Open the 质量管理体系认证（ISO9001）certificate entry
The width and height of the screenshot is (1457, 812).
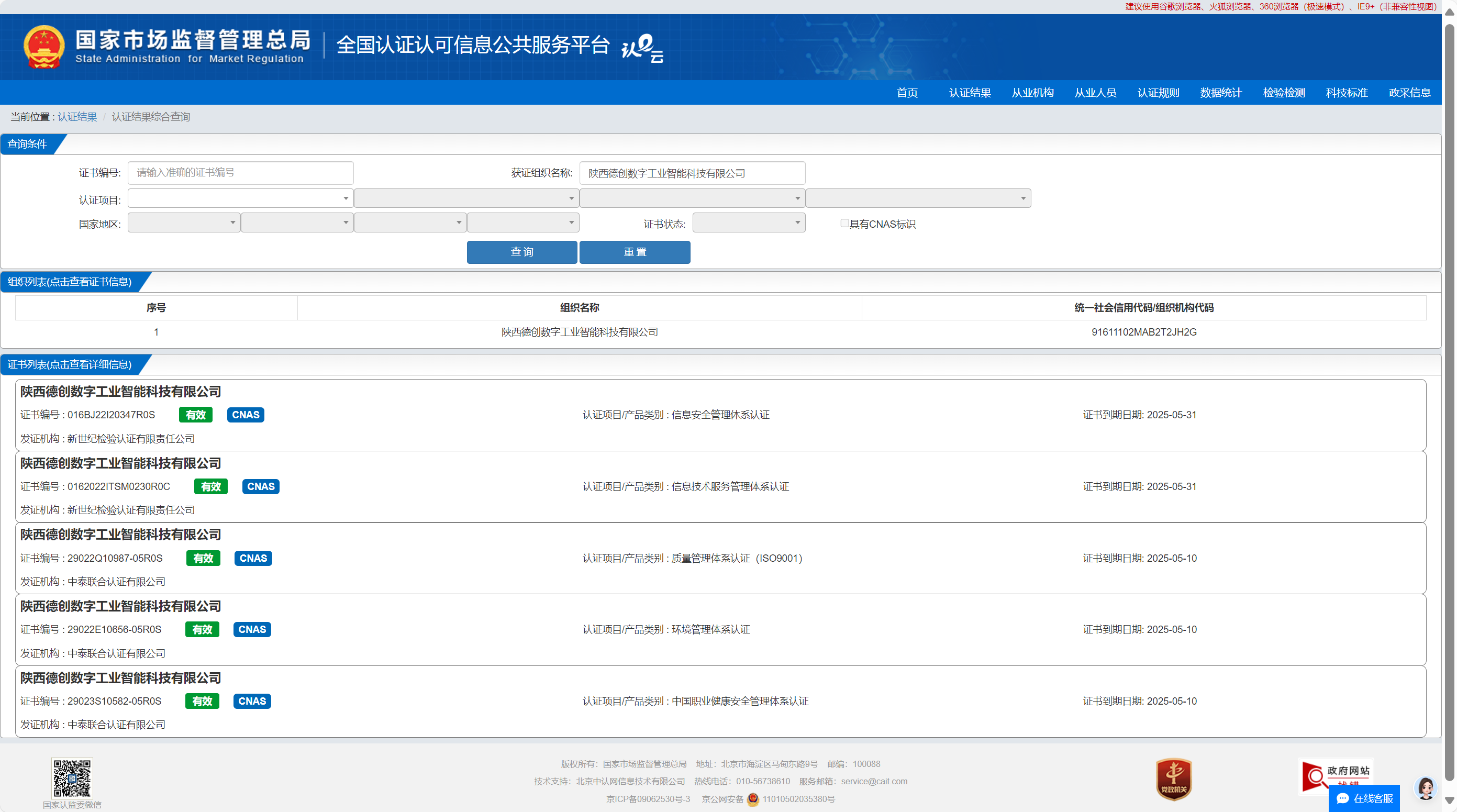(x=720, y=559)
